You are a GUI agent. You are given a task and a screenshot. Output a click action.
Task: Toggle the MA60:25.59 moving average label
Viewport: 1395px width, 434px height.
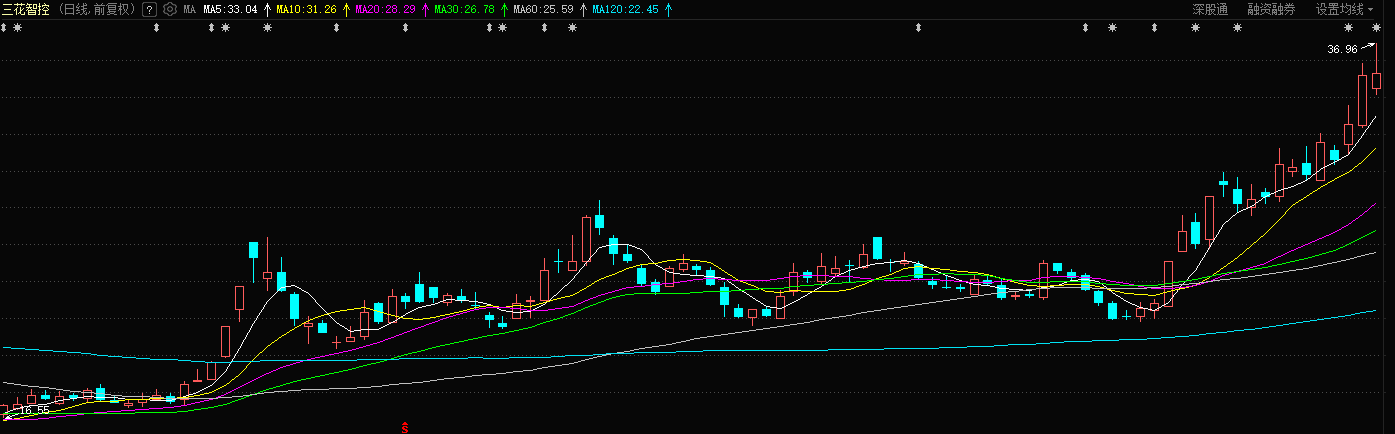click(x=543, y=10)
